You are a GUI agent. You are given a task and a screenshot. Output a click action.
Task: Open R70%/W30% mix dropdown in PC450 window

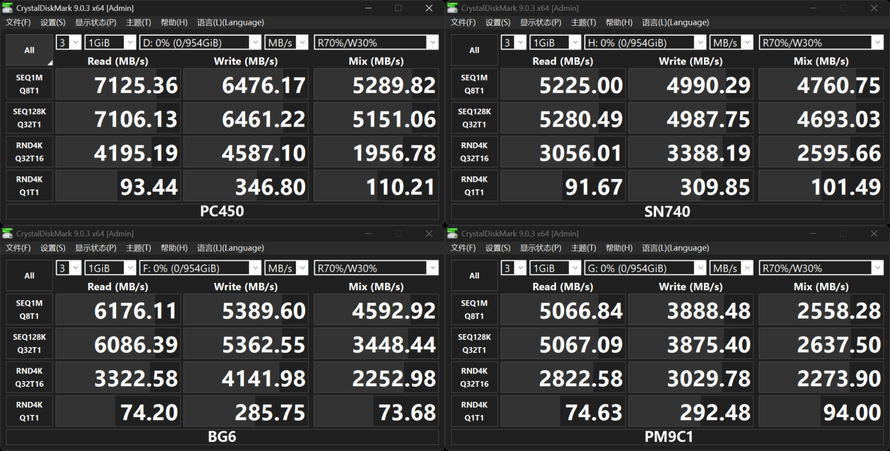click(376, 43)
